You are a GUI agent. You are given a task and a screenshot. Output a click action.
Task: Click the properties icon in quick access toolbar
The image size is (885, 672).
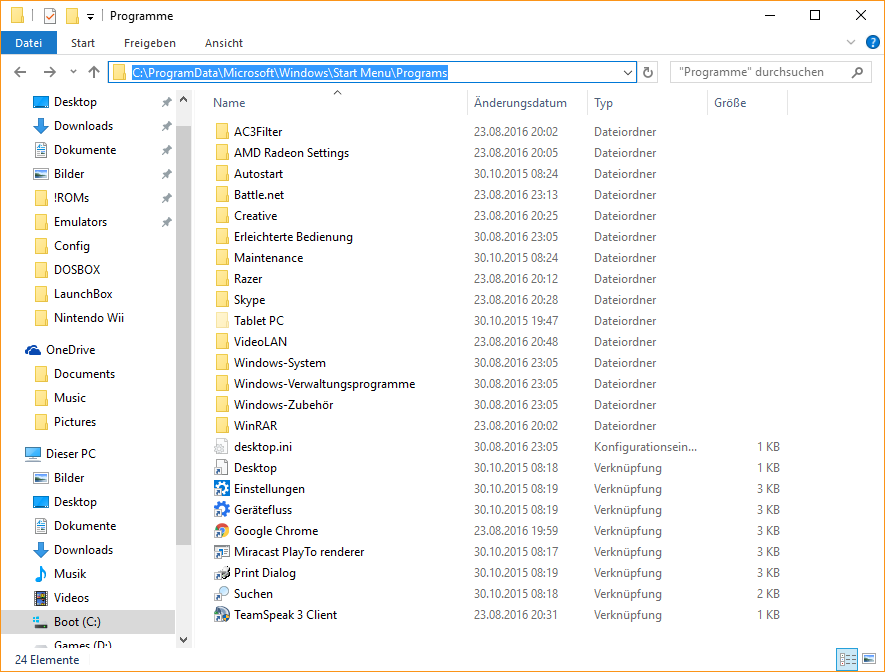(50, 16)
